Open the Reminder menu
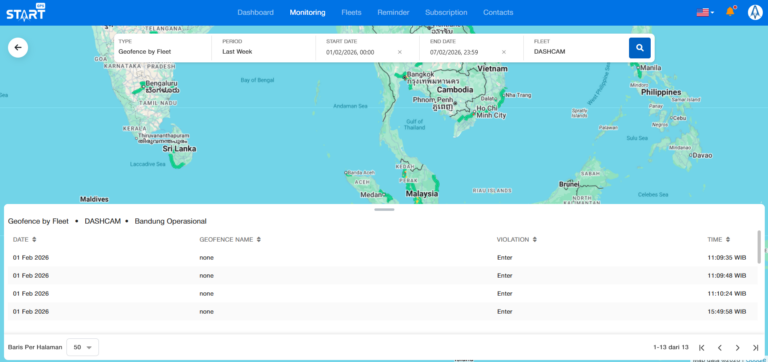768x362 pixels. 393,12
